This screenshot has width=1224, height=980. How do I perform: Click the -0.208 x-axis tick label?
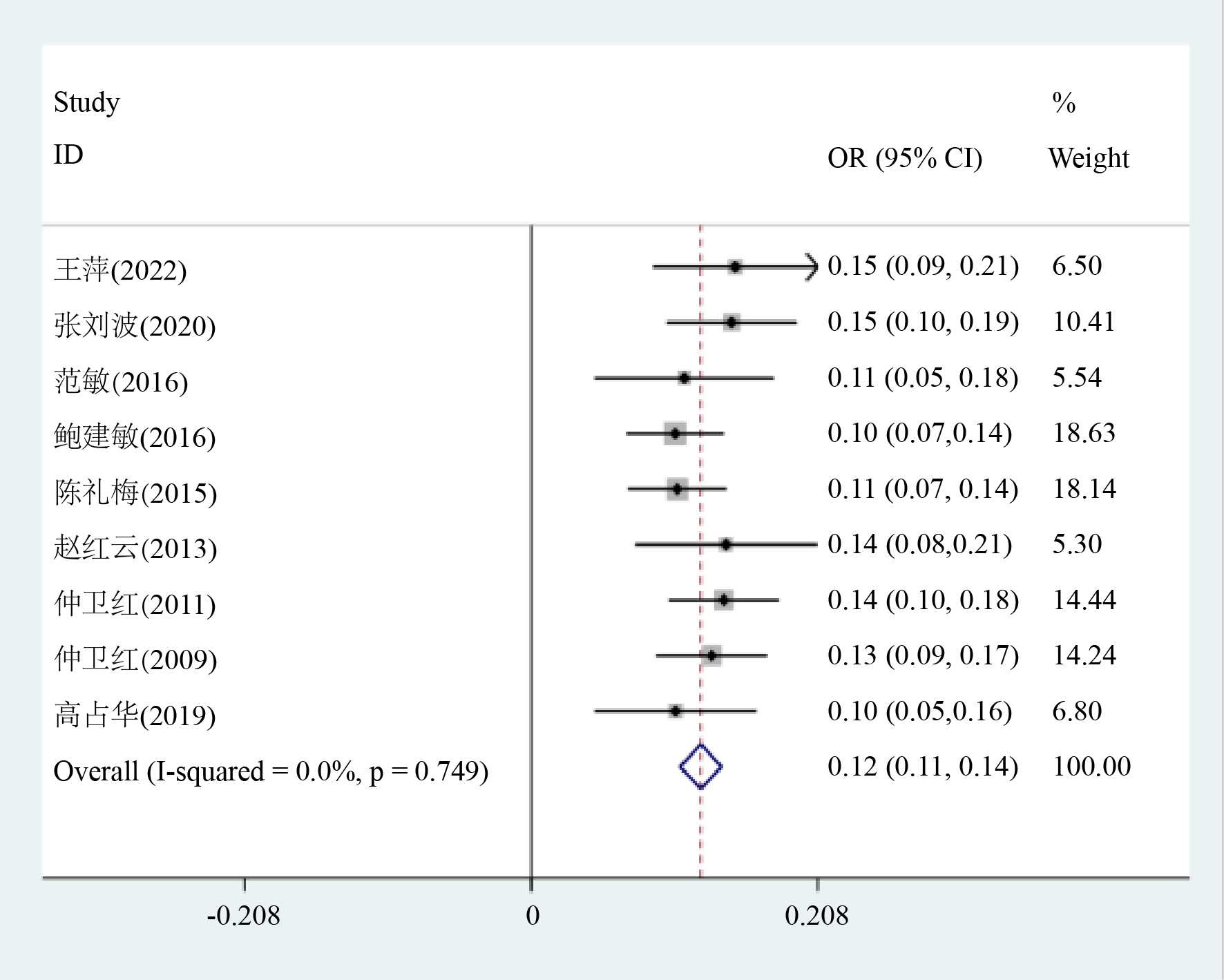243,916
